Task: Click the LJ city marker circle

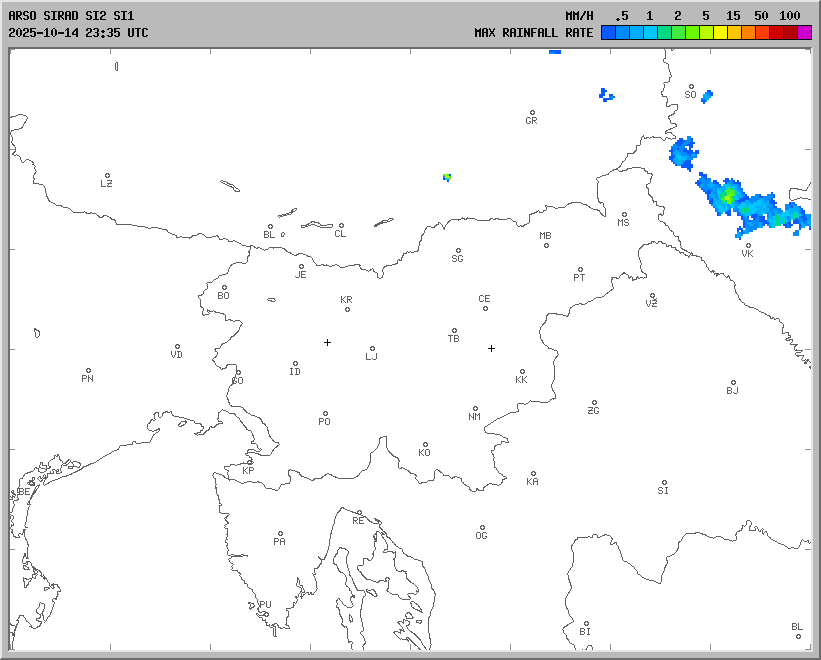Action: coord(372,349)
